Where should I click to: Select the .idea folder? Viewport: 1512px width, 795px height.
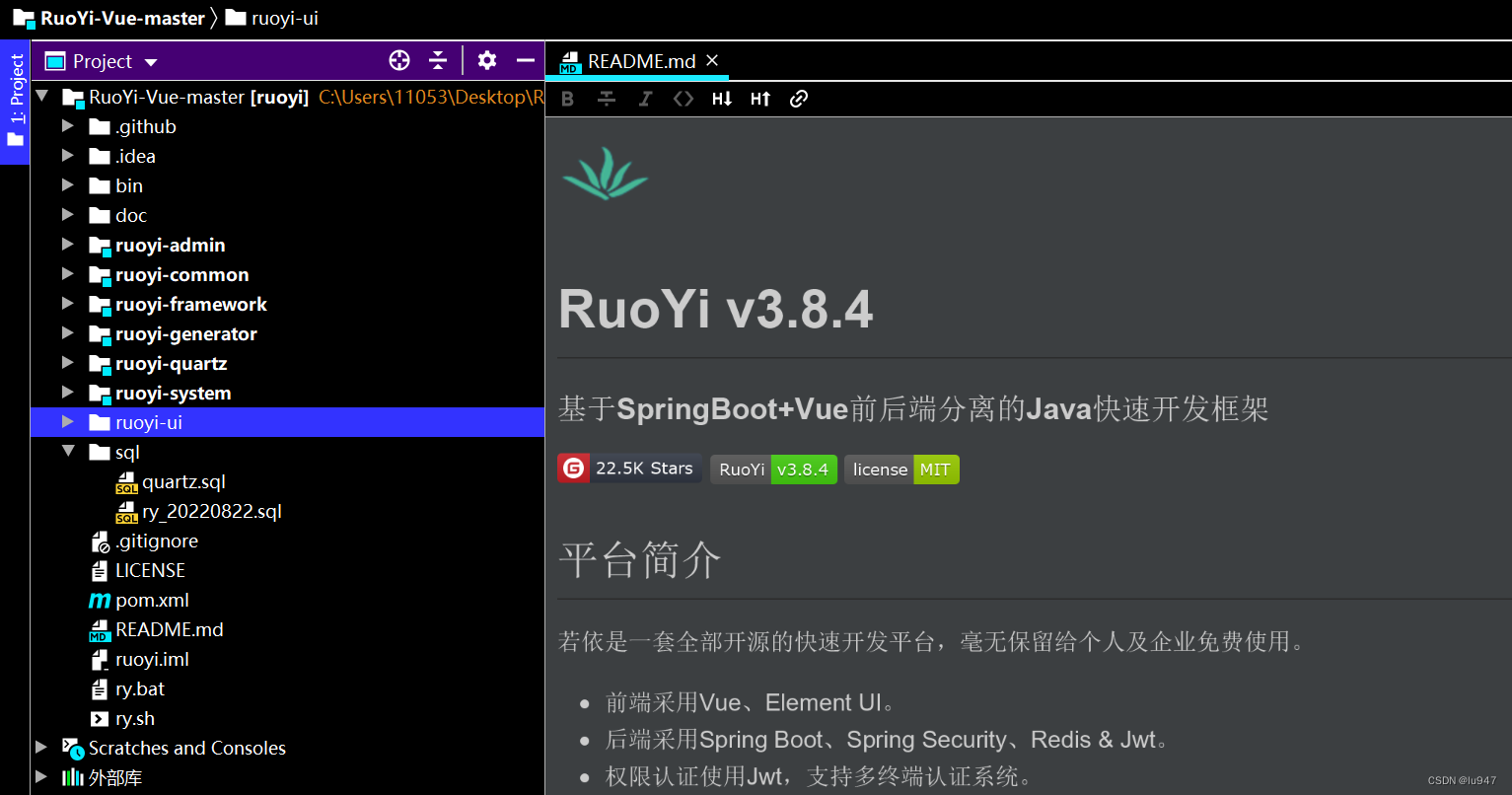[x=122, y=156]
